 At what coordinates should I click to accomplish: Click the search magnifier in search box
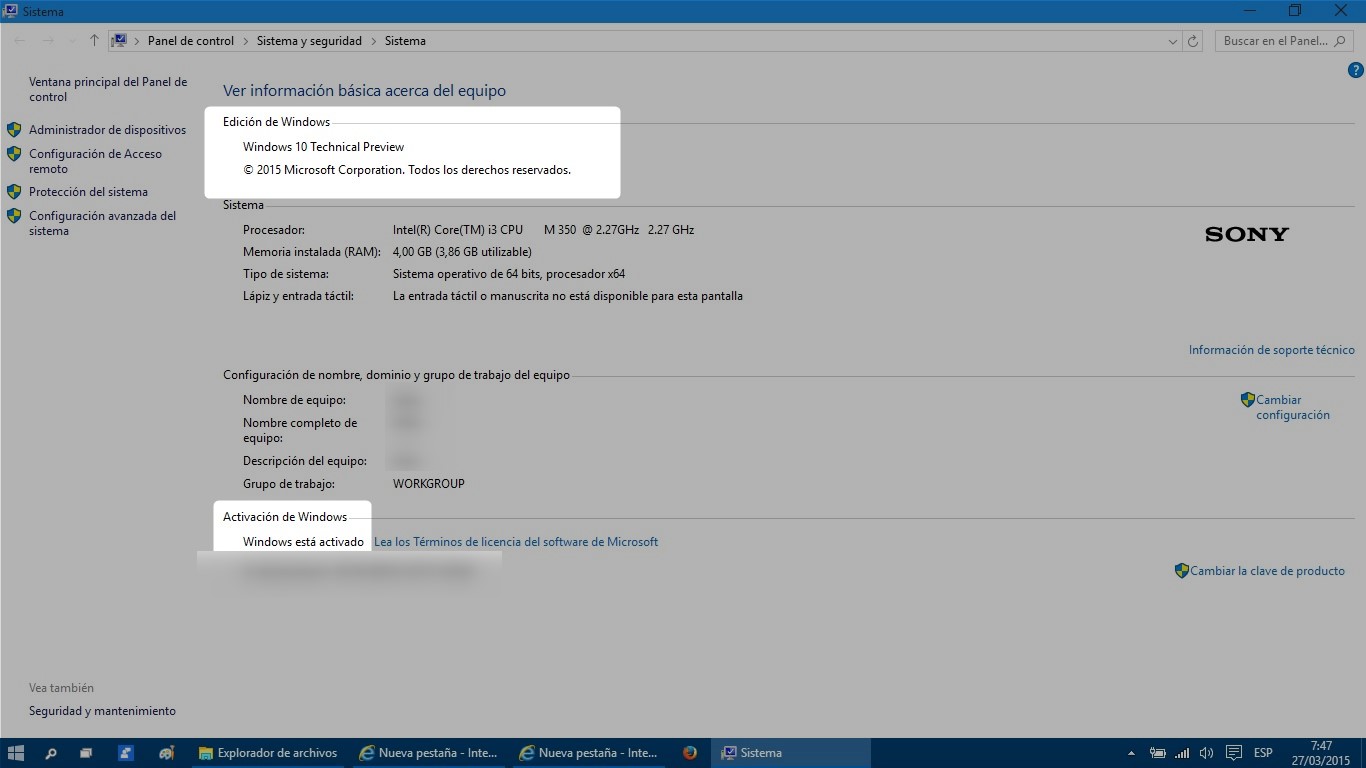point(1342,41)
